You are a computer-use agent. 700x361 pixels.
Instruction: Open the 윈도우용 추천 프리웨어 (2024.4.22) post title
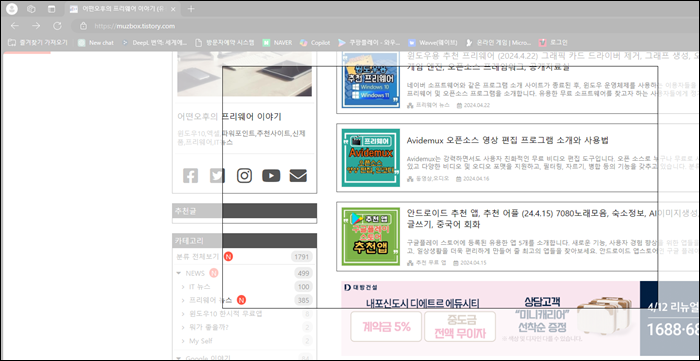click(x=553, y=62)
